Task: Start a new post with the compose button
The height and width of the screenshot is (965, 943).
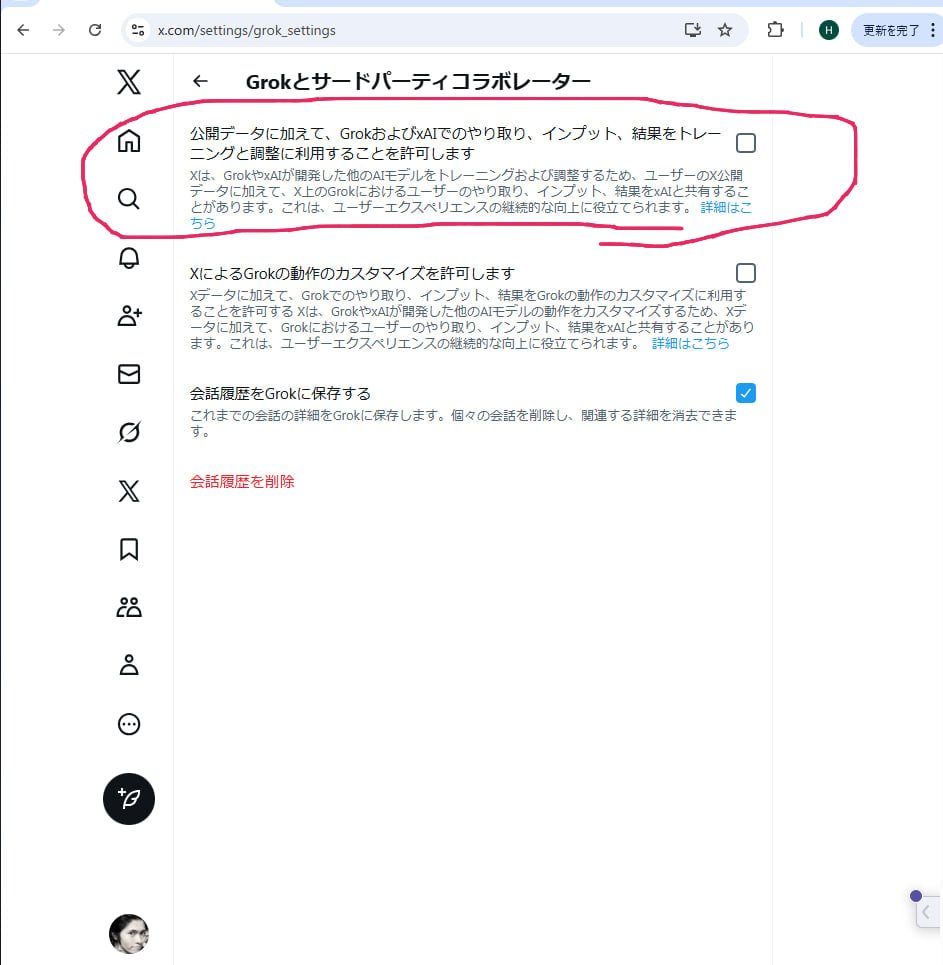Action: point(128,799)
